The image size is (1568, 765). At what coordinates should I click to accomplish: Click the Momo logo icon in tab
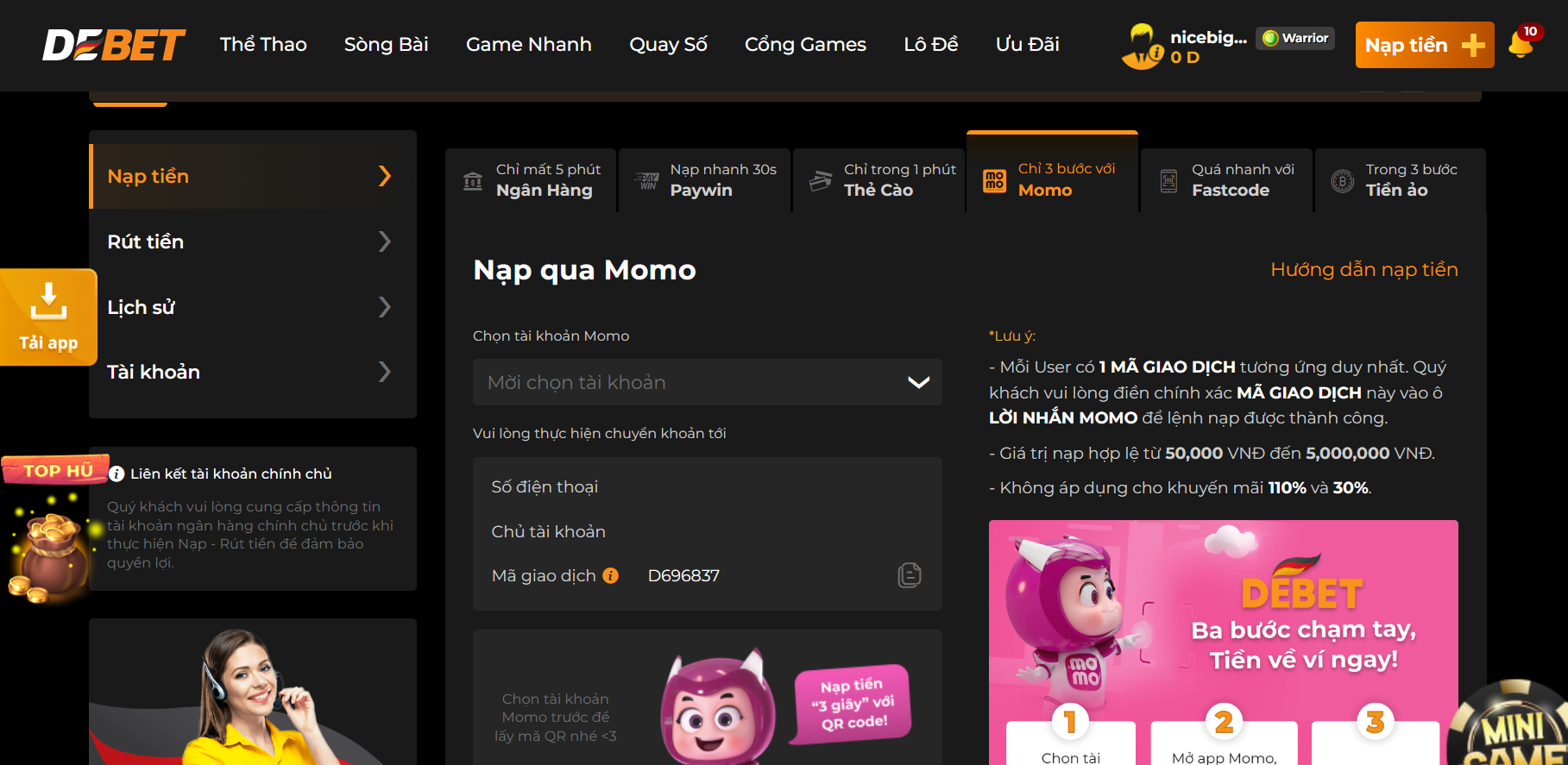tap(995, 181)
